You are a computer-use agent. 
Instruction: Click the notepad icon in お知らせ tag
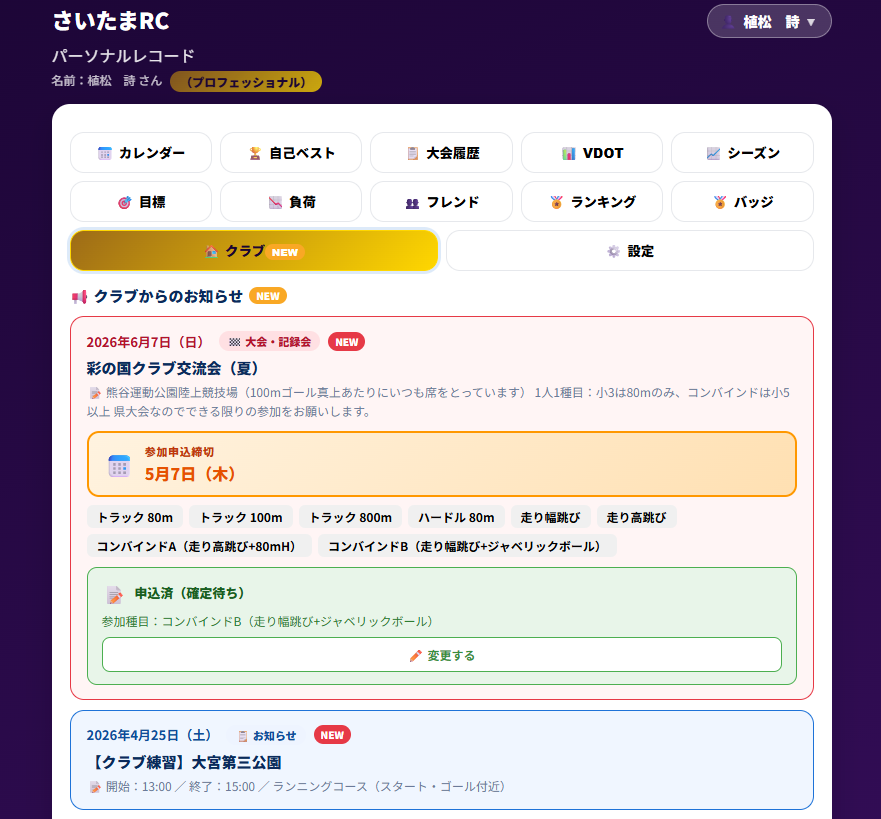(x=243, y=736)
